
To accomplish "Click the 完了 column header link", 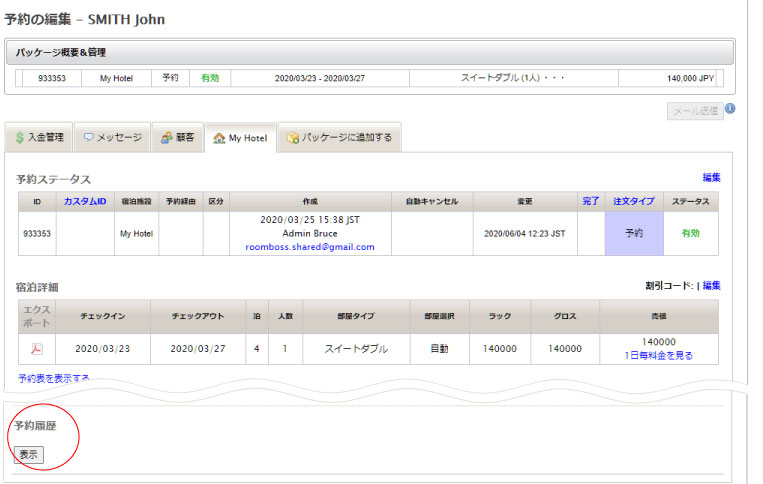I will pos(591,201).
